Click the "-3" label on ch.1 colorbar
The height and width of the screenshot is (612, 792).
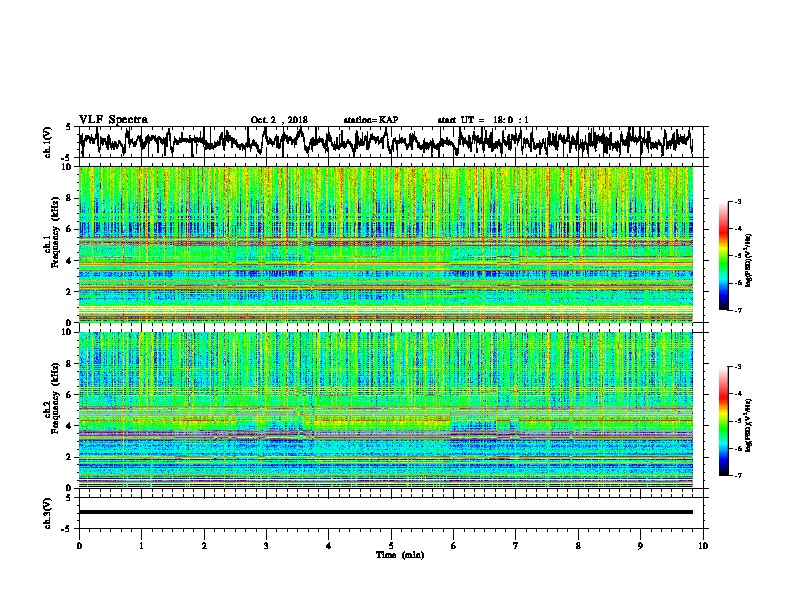click(737, 202)
